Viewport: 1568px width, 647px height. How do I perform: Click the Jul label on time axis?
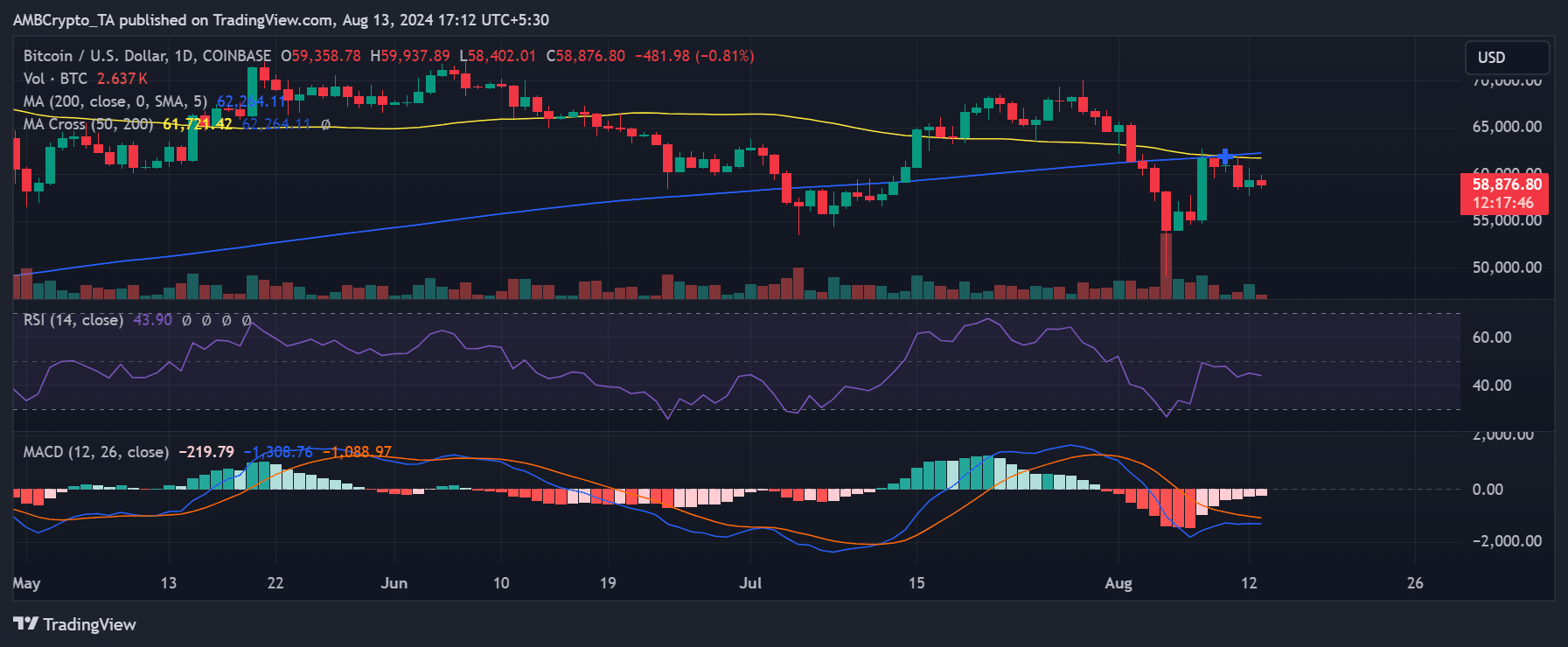tap(750, 583)
